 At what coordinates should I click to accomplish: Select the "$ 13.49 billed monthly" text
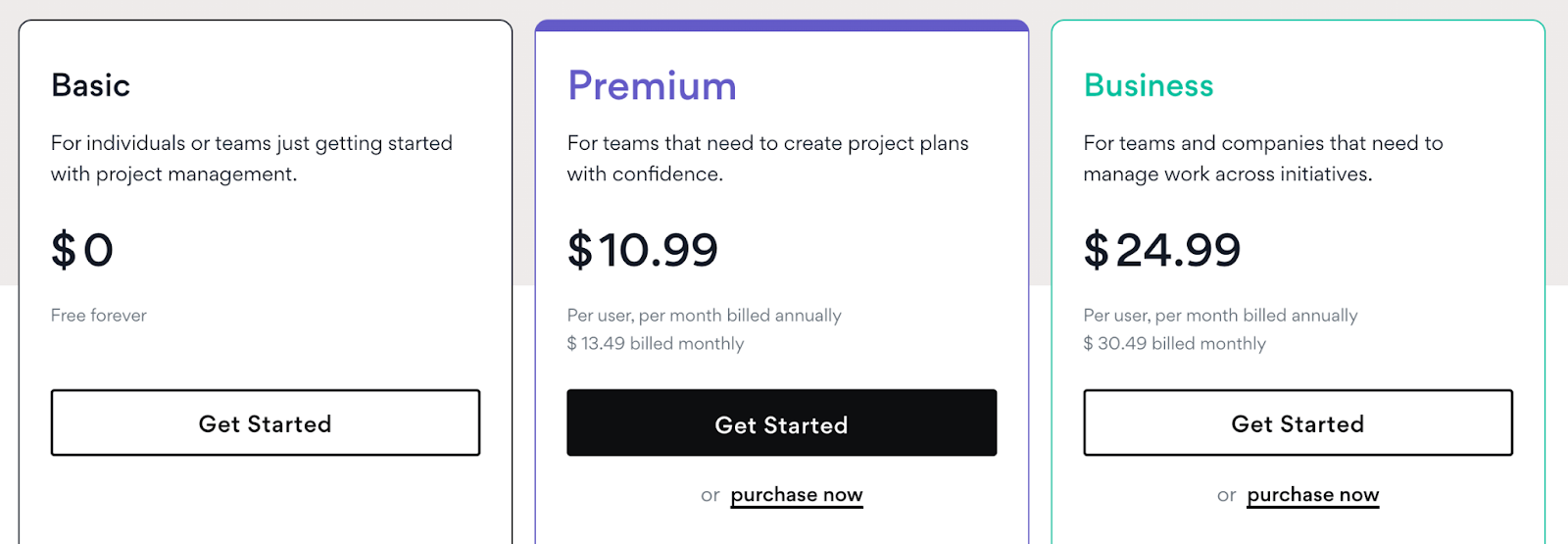click(656, 344)
